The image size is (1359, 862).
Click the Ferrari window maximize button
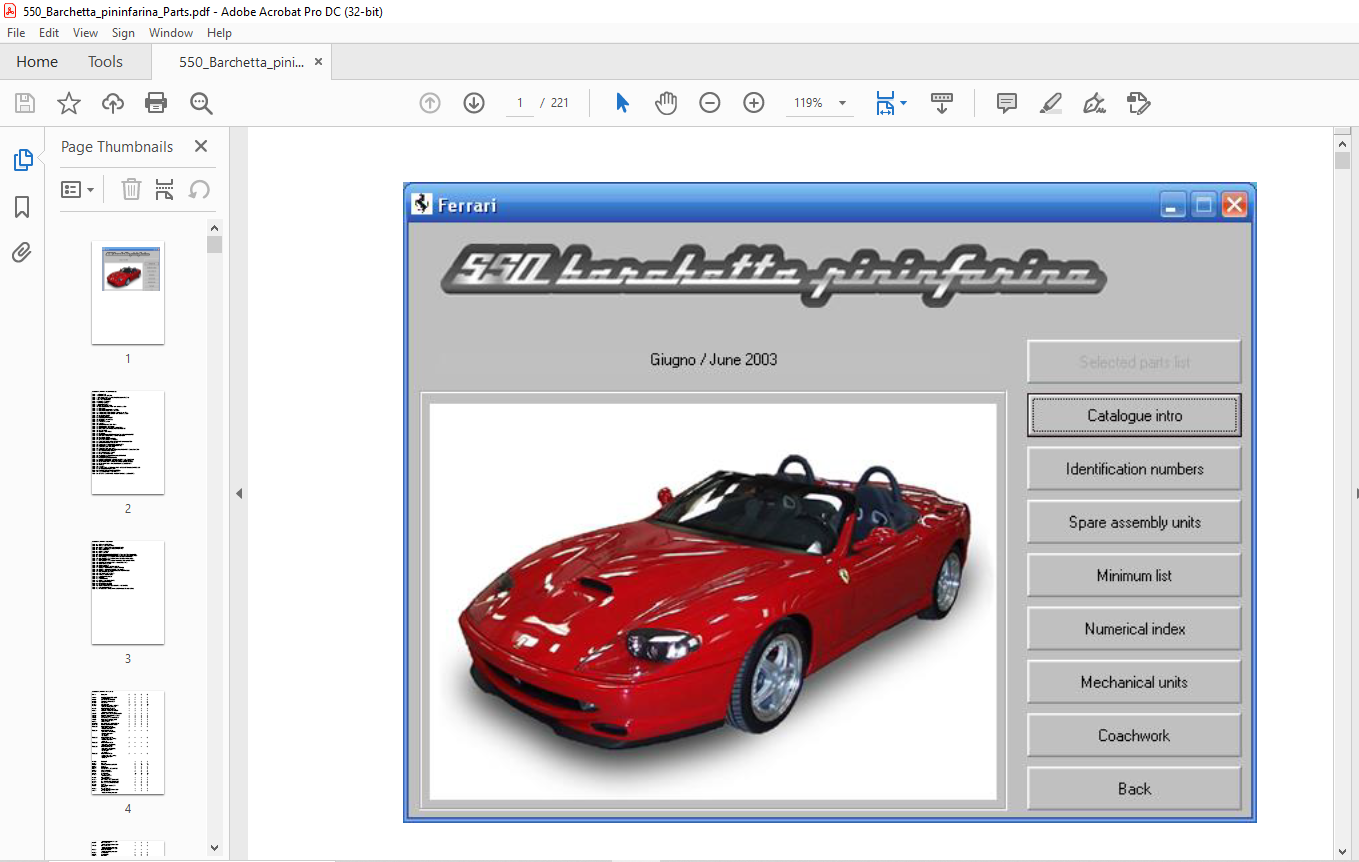coord(1204,205)
